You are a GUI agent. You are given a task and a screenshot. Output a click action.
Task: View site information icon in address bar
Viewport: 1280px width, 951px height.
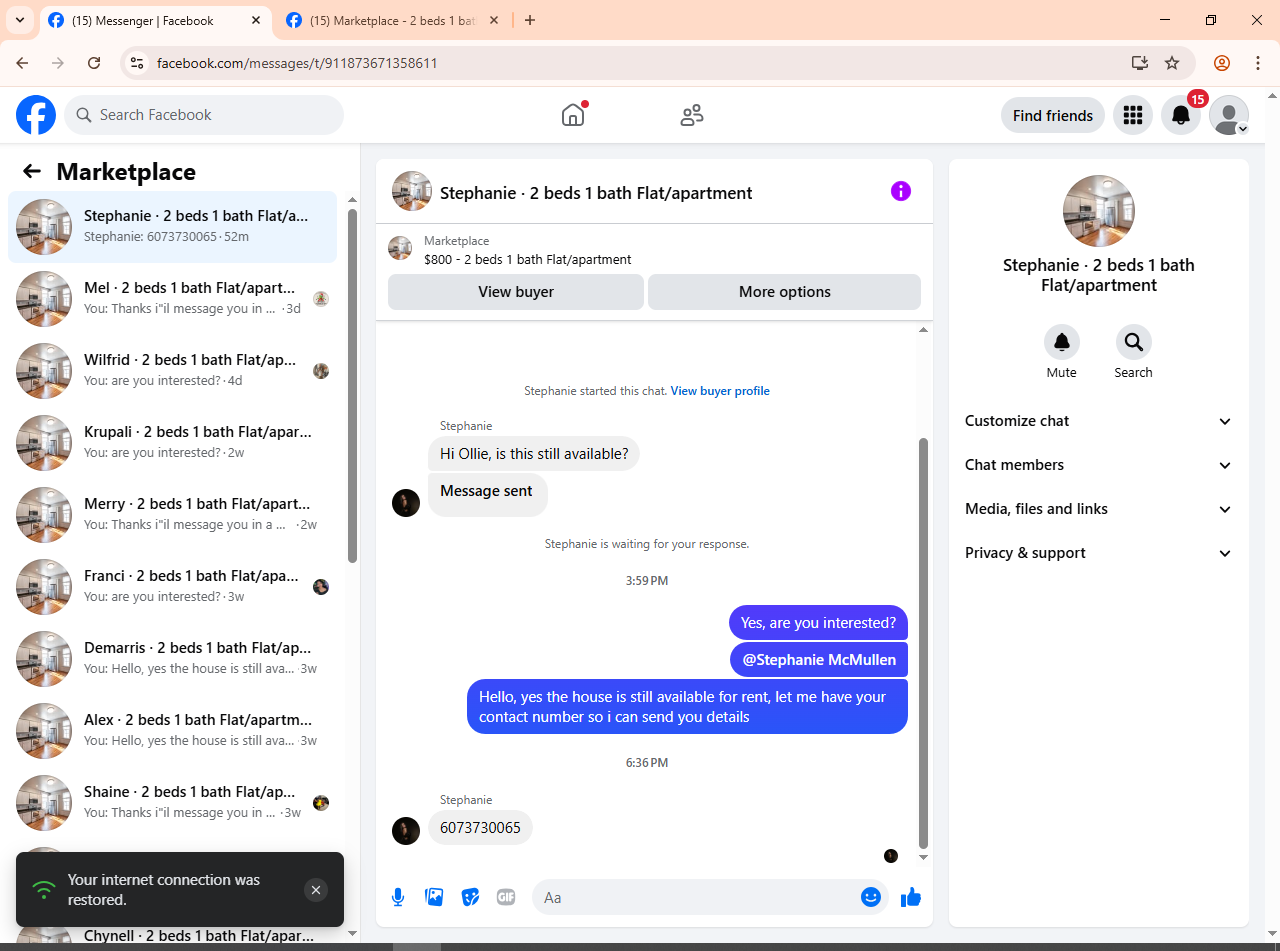(138, 63)
